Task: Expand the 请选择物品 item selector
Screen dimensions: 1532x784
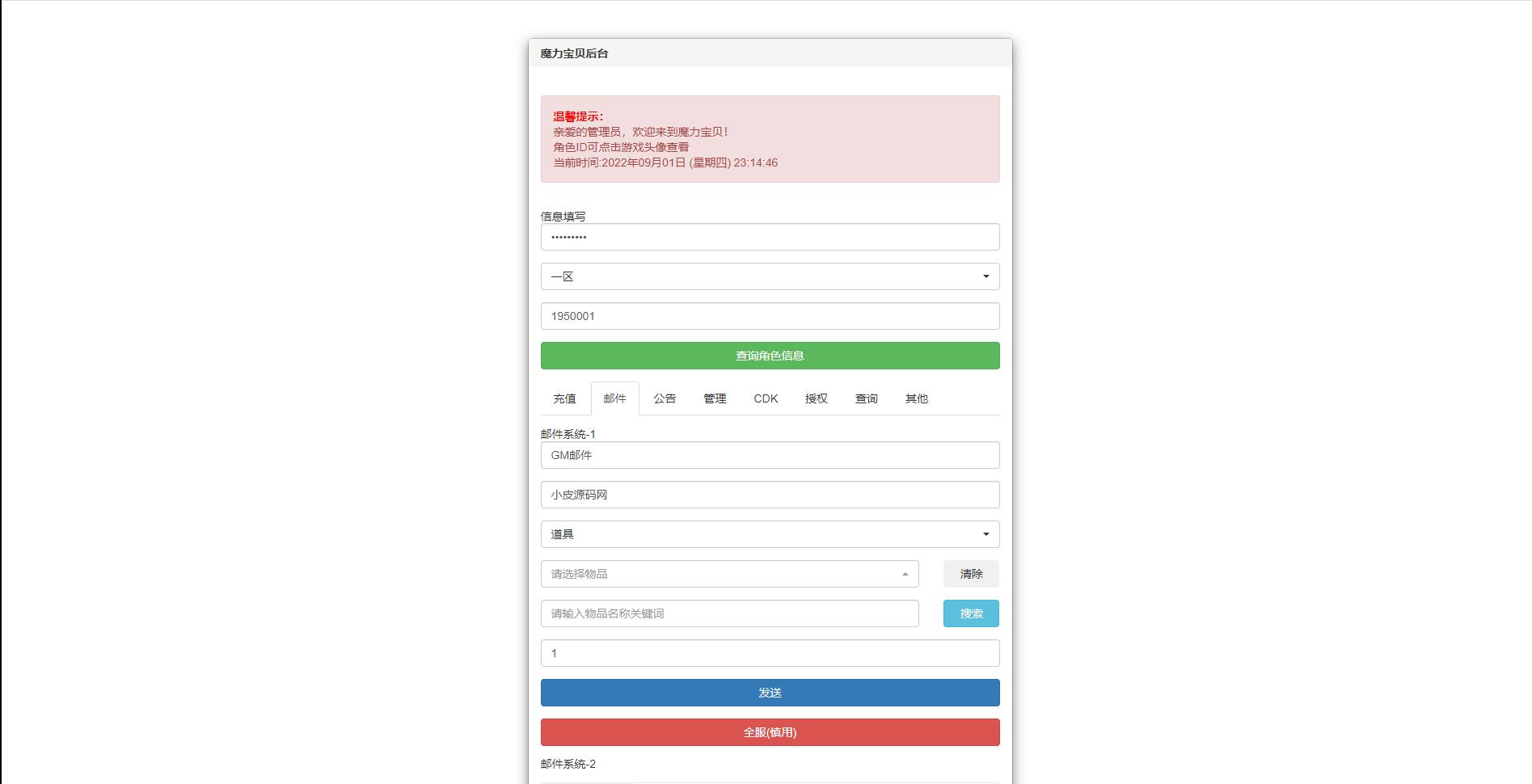Action: point(729,573)
